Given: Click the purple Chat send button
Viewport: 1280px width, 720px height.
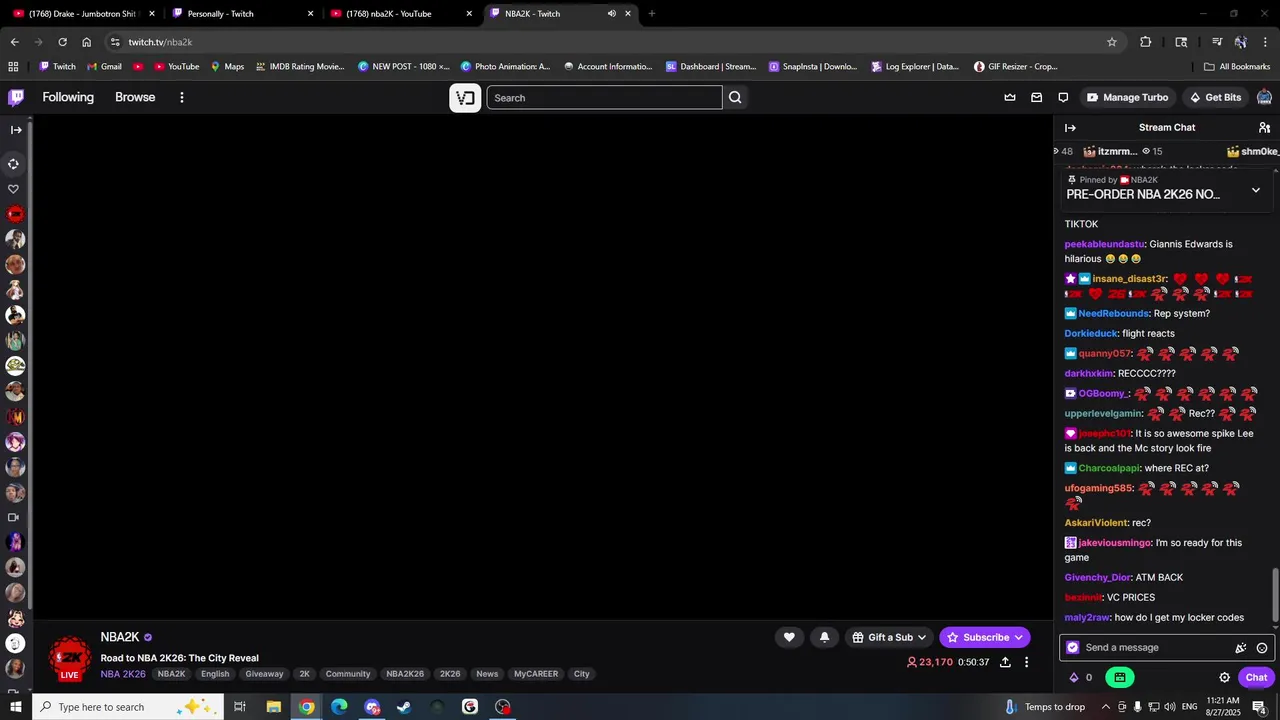Looking at the screenshot, I should click(x=1256, y=677).
